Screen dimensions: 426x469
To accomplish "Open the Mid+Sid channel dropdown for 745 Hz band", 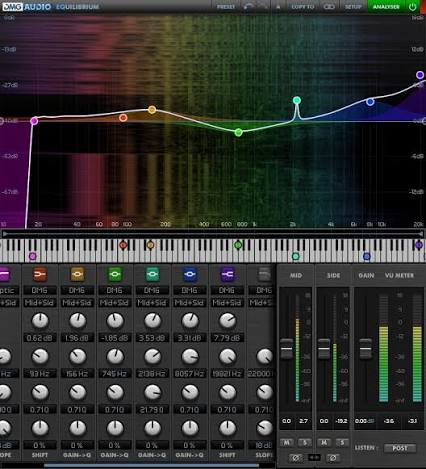I will pos(115,303).
